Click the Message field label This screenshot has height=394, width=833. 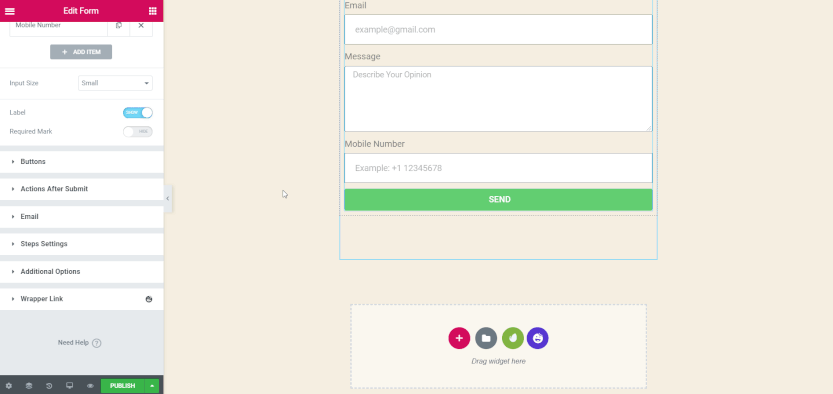pos(362,56)
